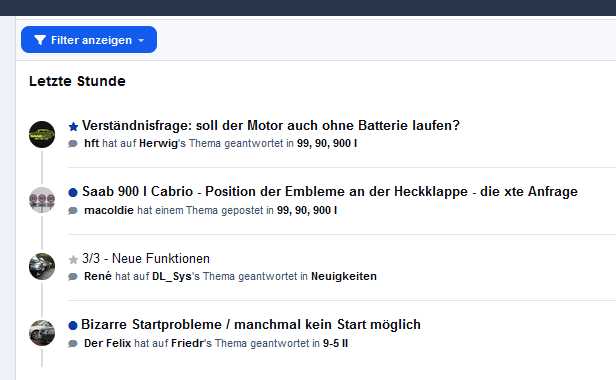
Task: Click the comment bubble icon beside macoldie
Action: pyautogui.click(x=73, y=211)
